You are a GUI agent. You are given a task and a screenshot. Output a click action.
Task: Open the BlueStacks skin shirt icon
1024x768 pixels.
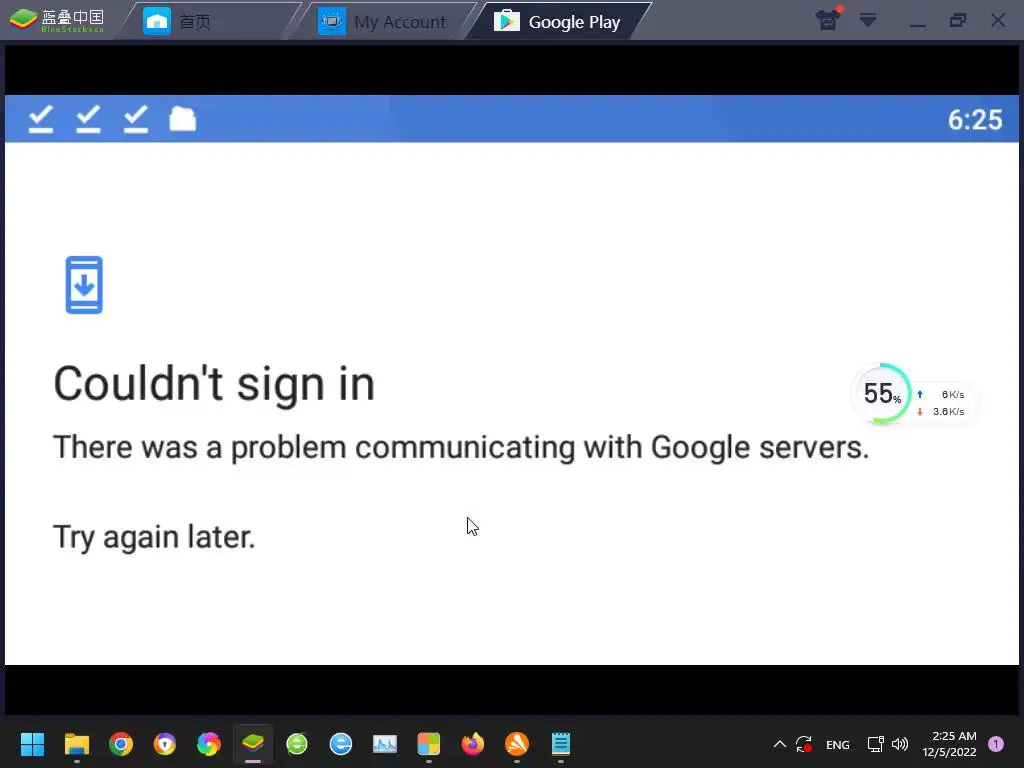click(828, 20)
